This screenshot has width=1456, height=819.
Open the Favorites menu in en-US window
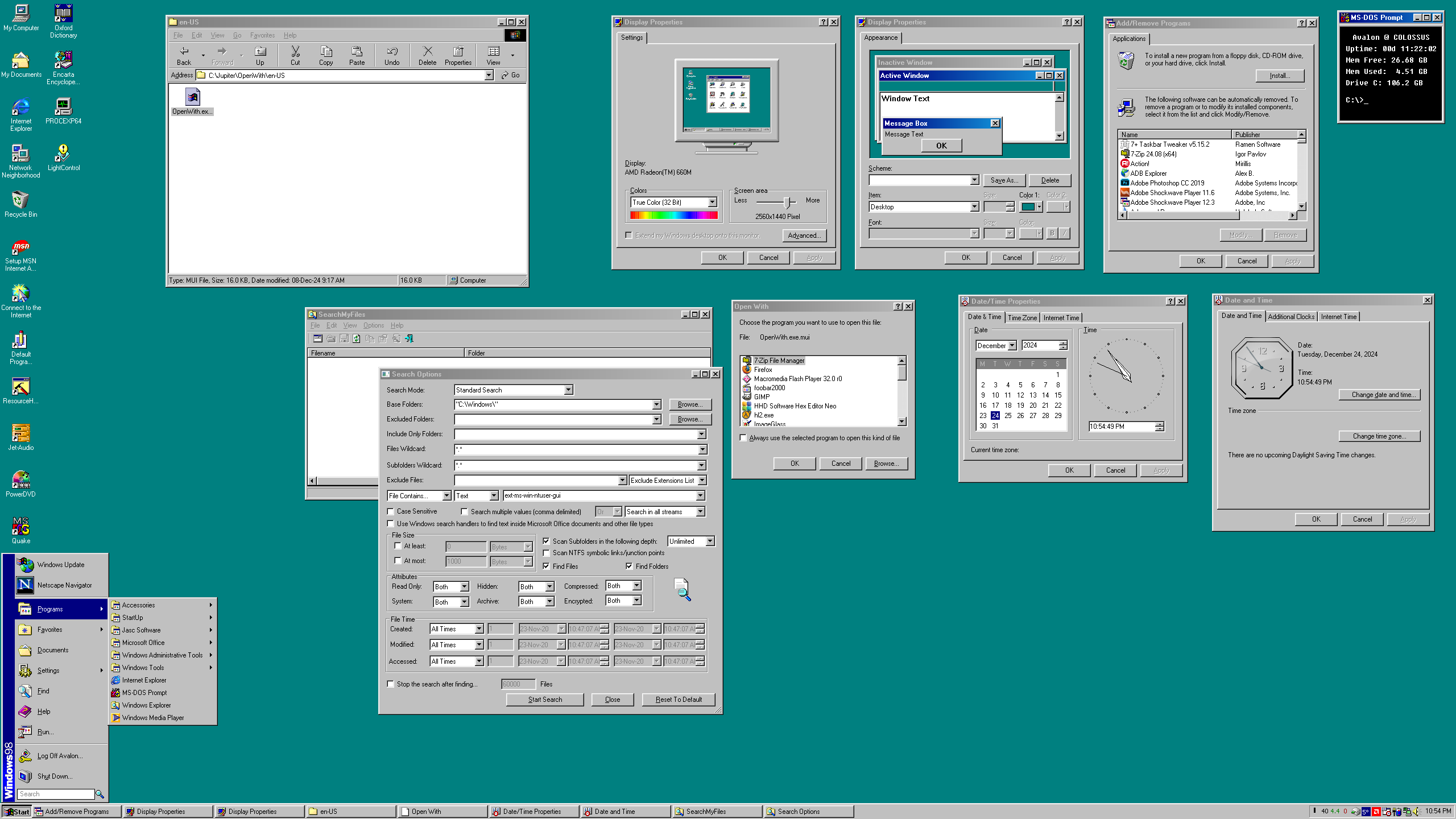262,35
